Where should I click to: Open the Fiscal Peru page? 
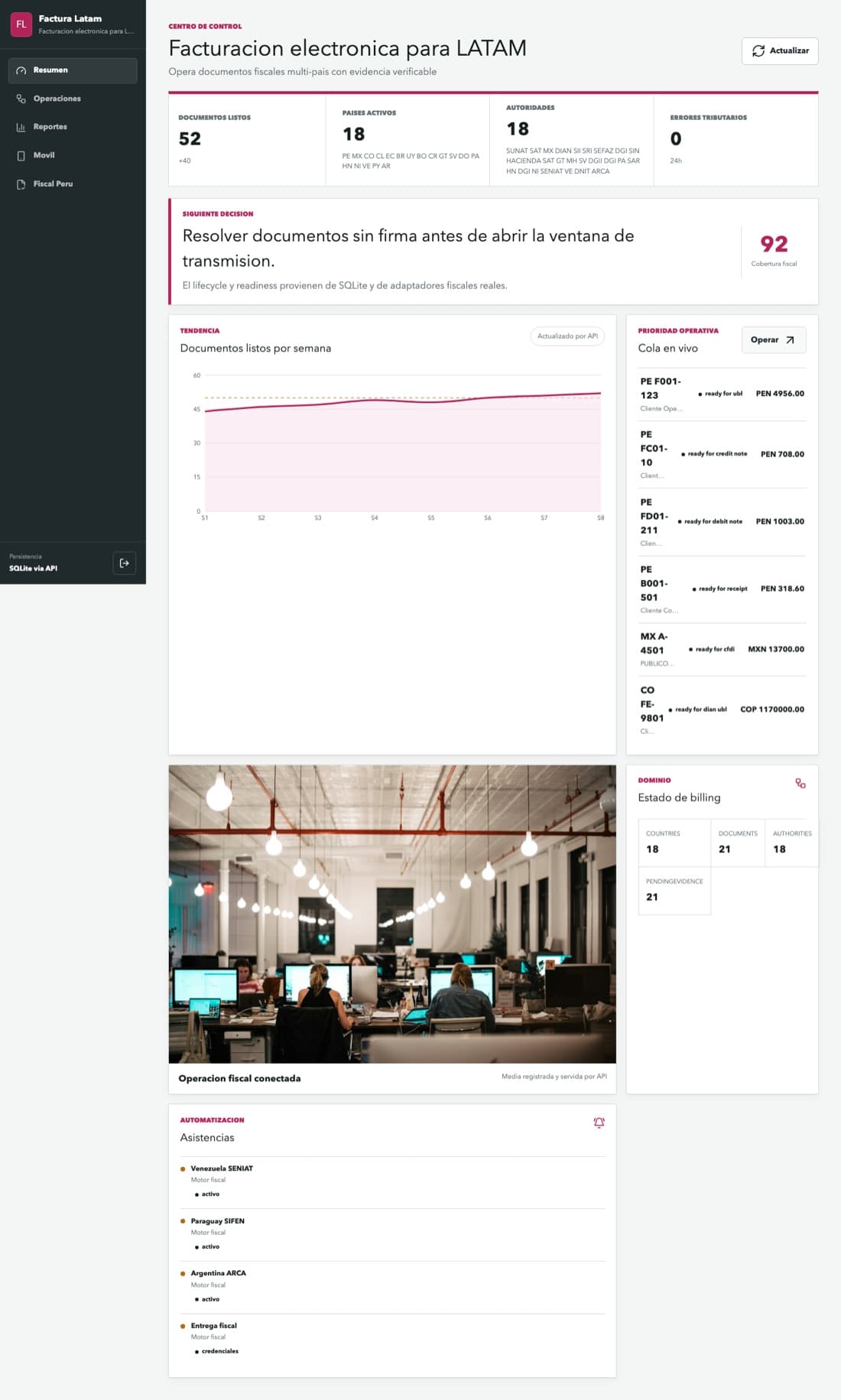point(73,184)
